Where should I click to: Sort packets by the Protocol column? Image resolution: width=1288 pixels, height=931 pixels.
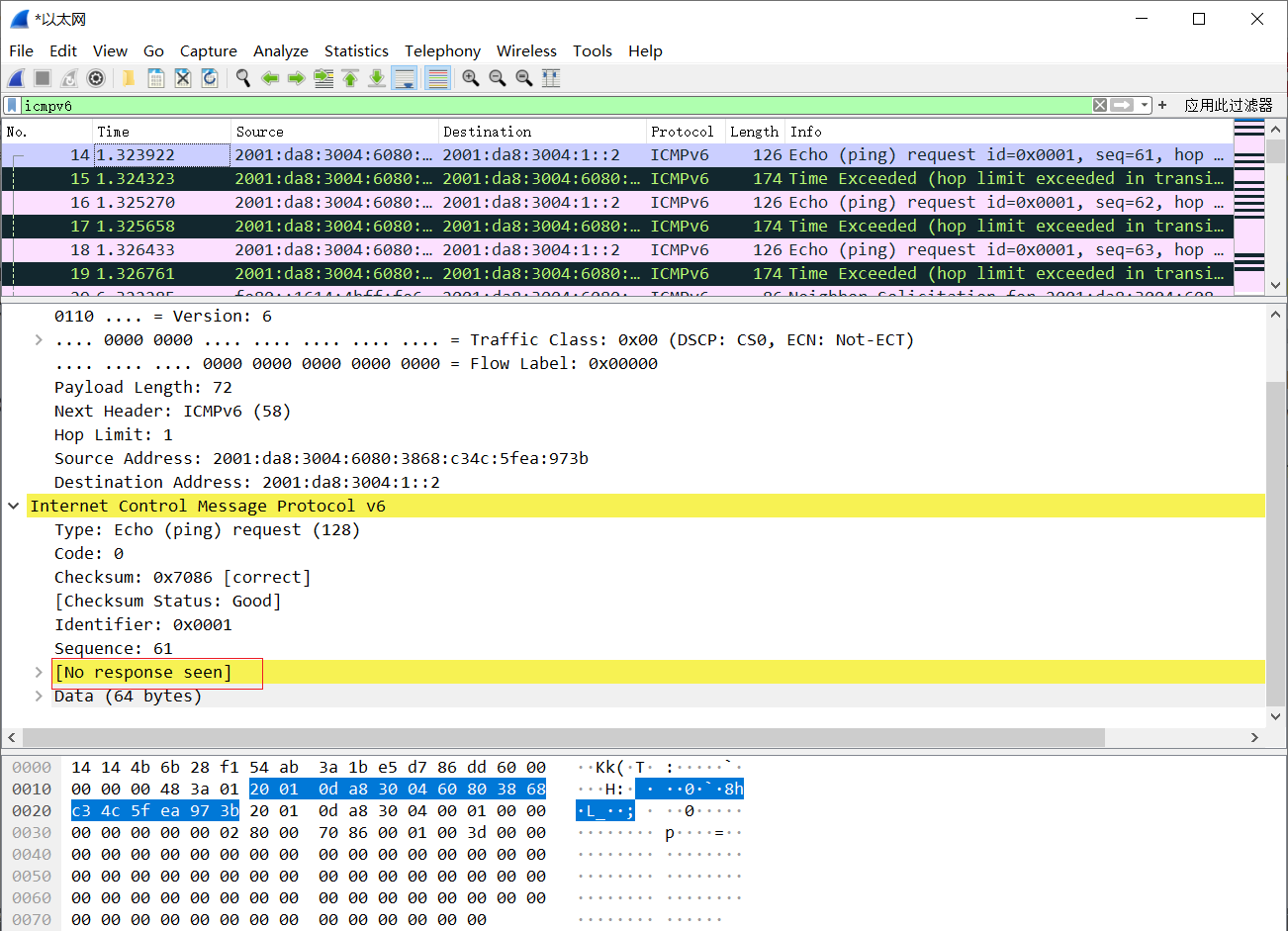(686, 132)
